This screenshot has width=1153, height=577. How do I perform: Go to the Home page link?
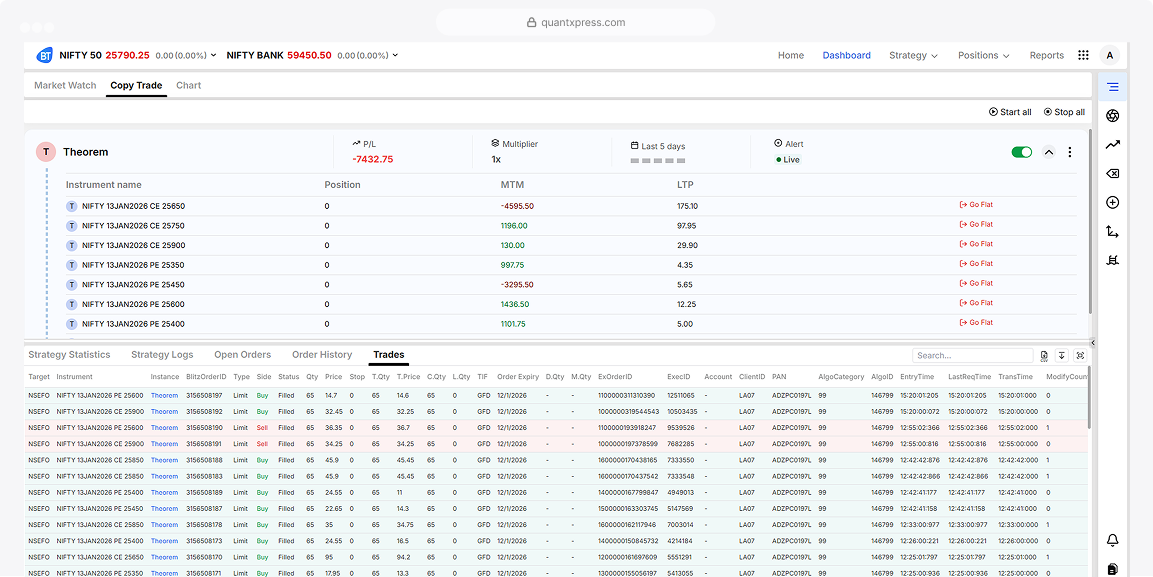pos(791,55)
